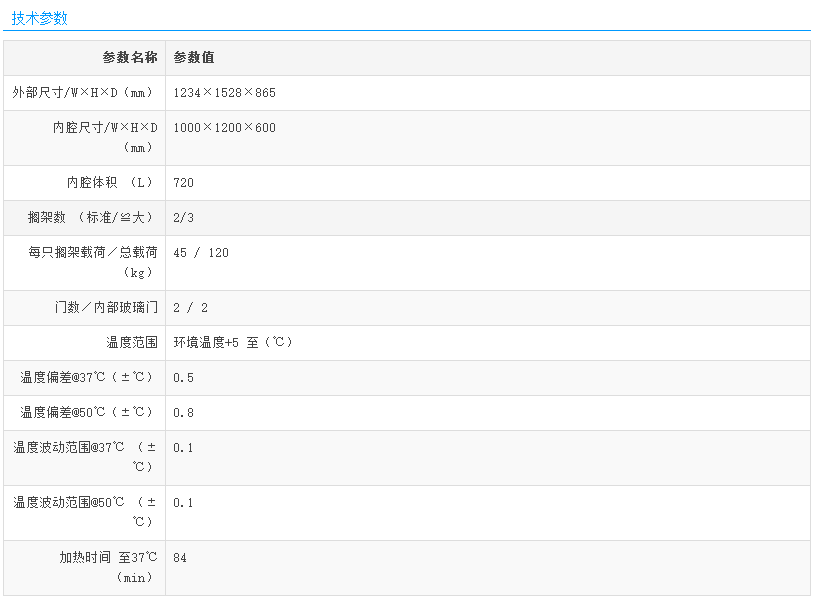Click the 技术参数 section heading
The height and width of the screenshot is (596, 819).
40,18
